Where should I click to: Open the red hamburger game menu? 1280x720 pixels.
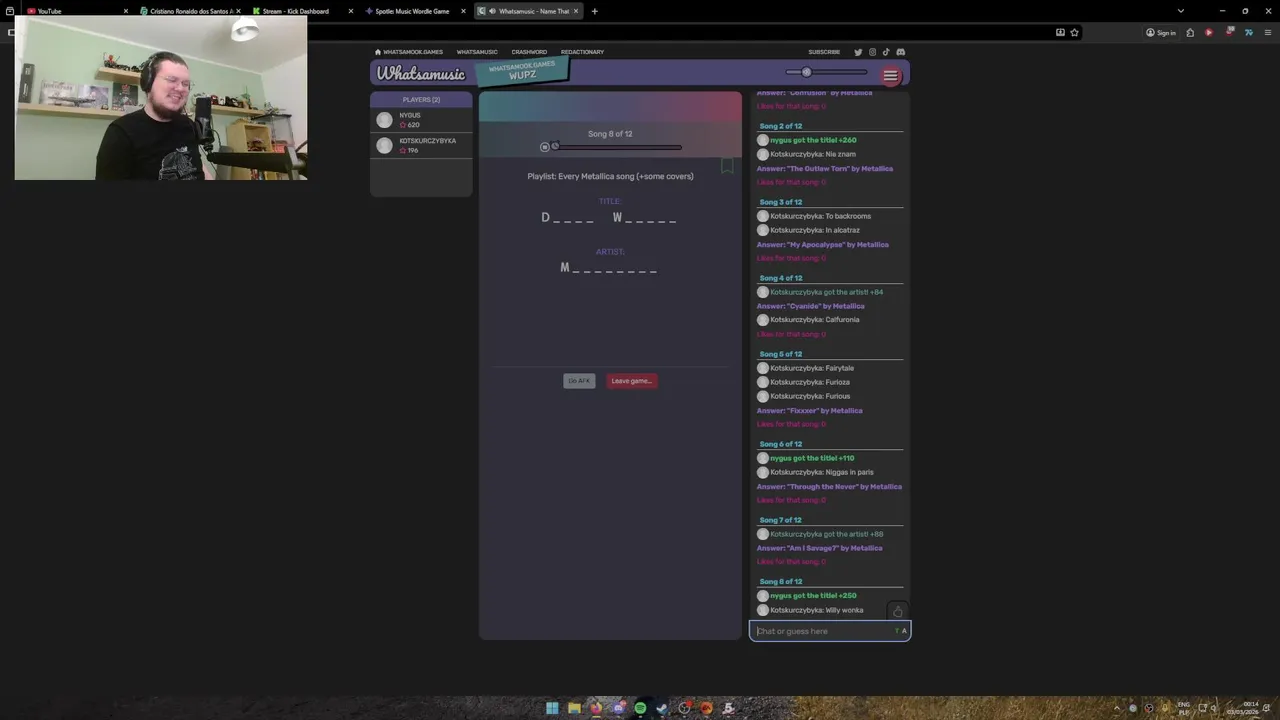tap(890, 76)
